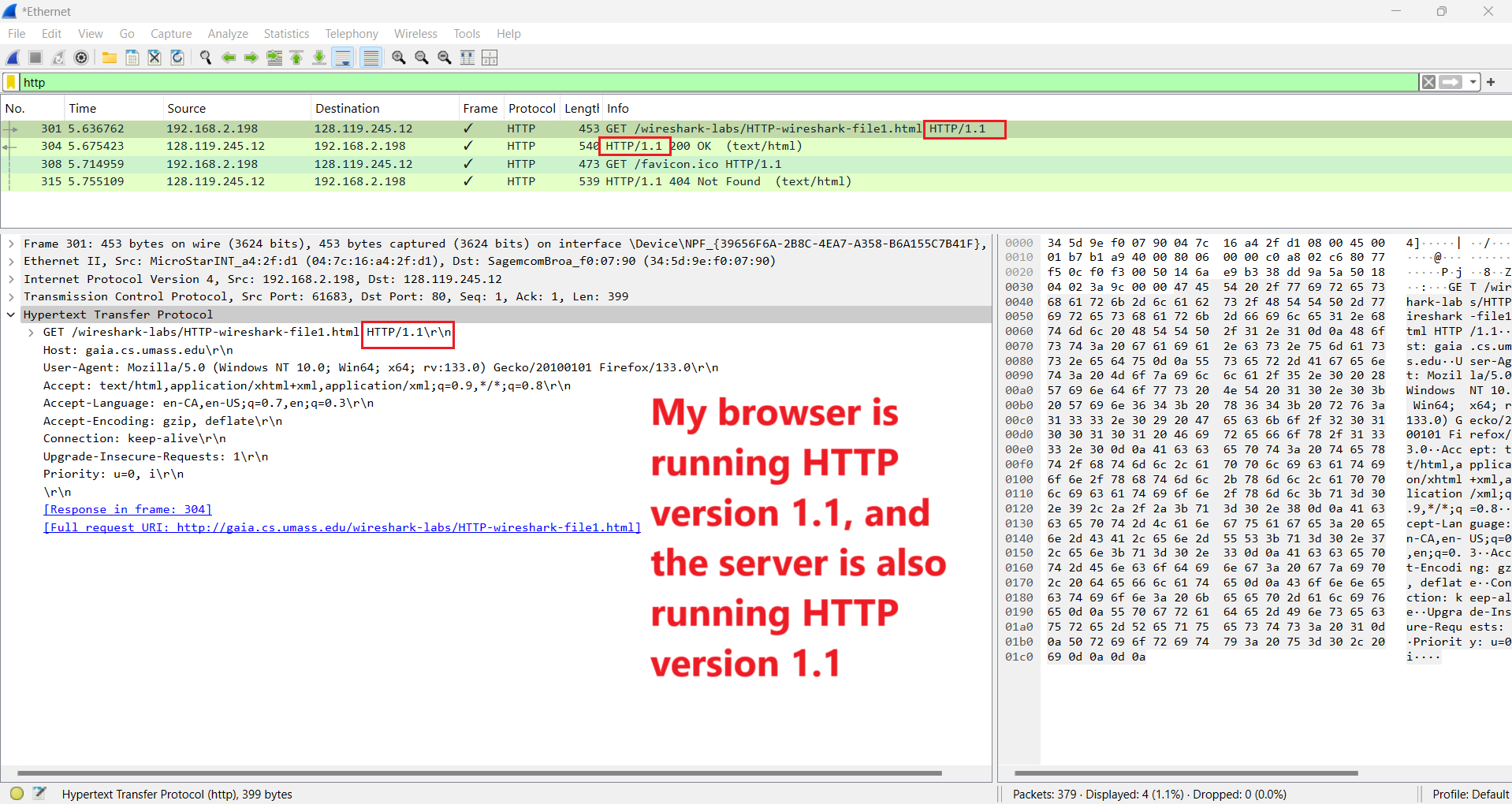Jump to the last packet

319,58
